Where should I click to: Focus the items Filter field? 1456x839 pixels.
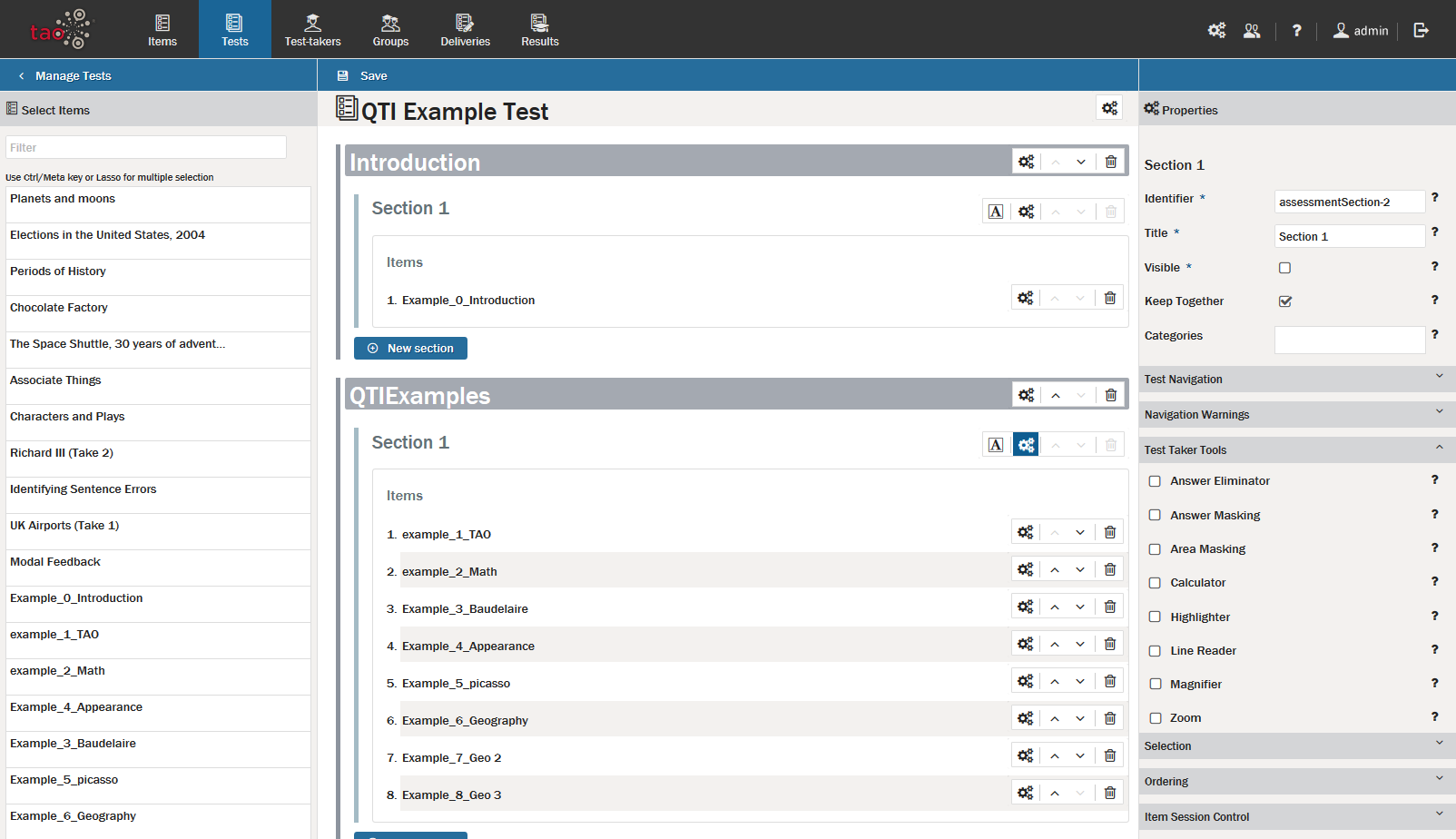(x=146, y=147)
